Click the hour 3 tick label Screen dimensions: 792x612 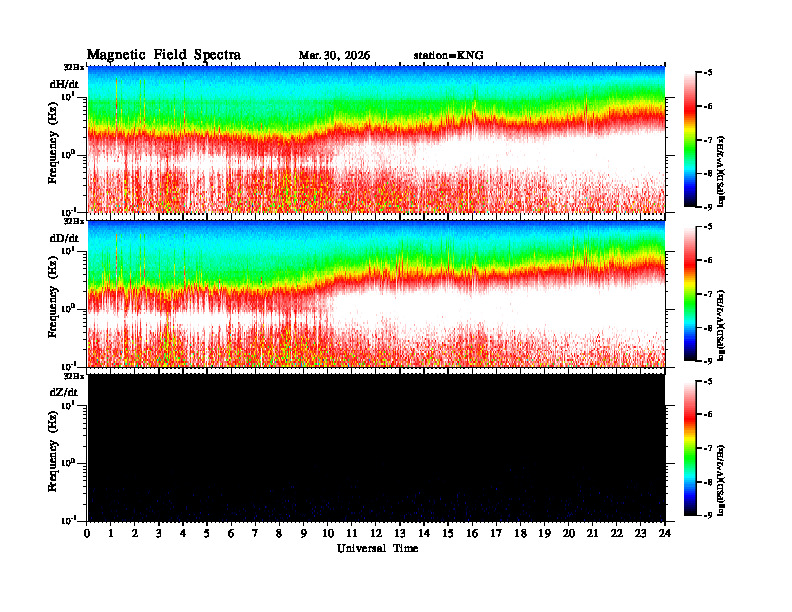click(x=159, y=534)
